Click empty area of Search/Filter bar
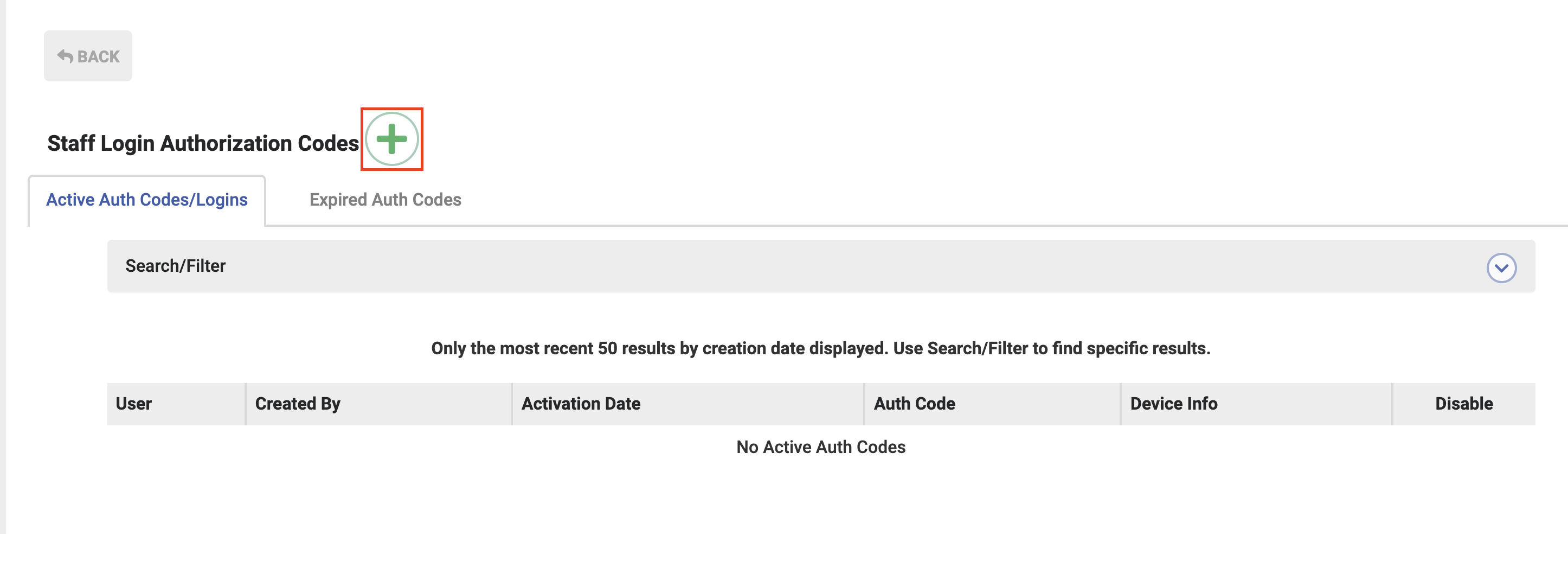The width and height of the screenshot is (1568, 574). (x=852, y=266)
